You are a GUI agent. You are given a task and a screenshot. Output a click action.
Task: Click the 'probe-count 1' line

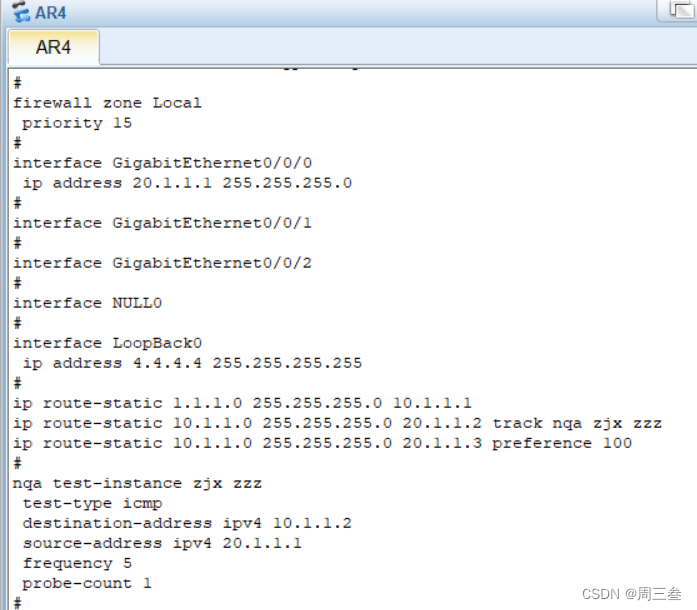pyautogui.click(x=87, y=583)
